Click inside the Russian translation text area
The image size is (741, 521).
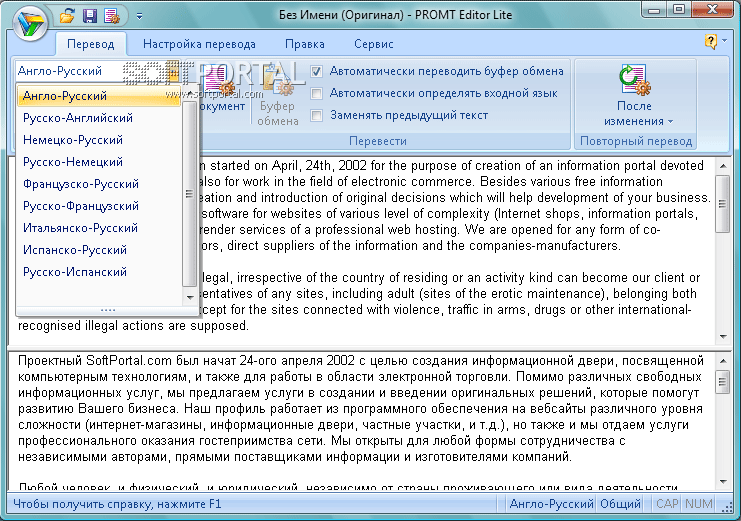[362, 421]
